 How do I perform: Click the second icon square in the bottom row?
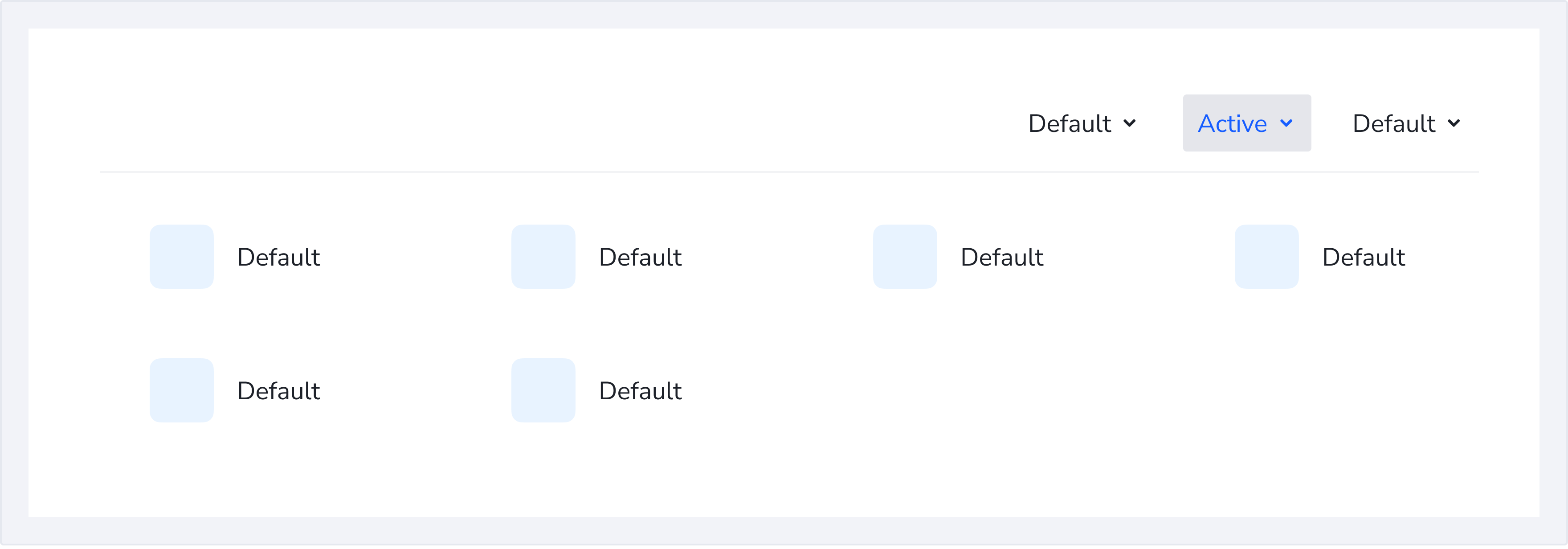click(x=543, y=390)
